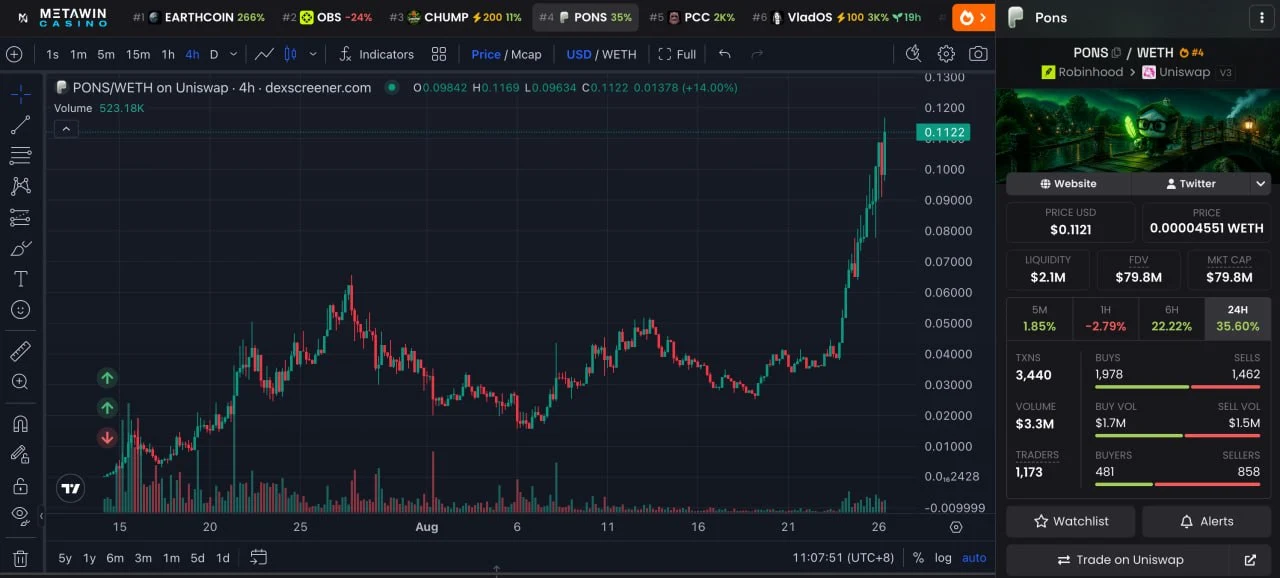Set the chart interval to 1s
Image resolution: width=1280 pixels, height=578 pixels.
pos(52,54)
